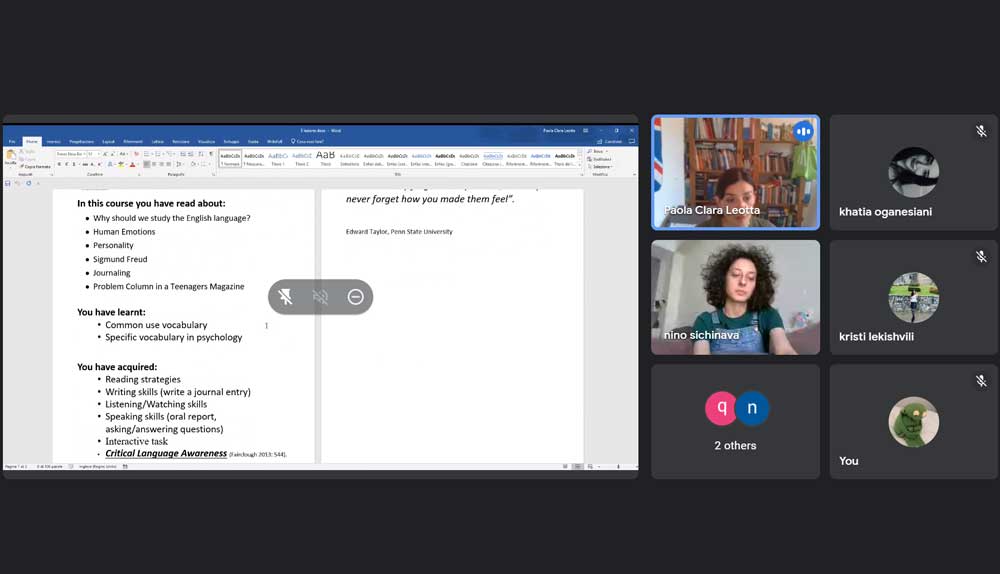
Task: Click the mute audio icon on presentation overlay
Action: click(x=321, y=297)
